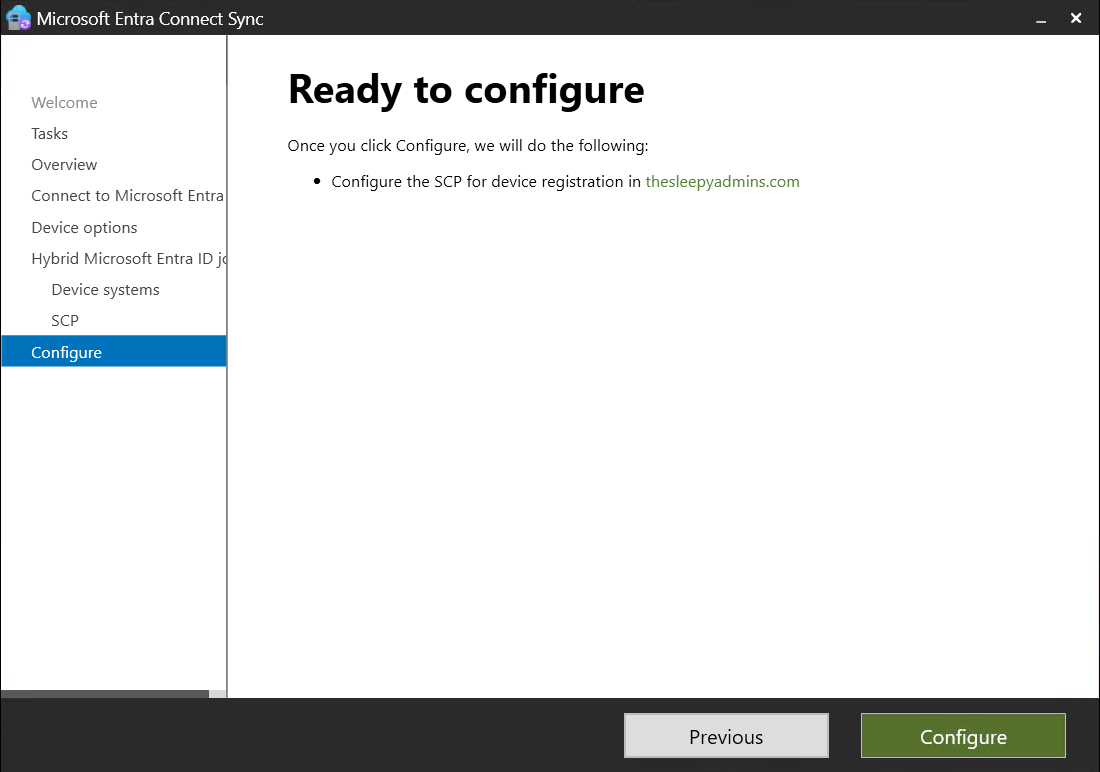Select Hybrid Microsoft Entra ID join step

click(x=120, y=258)
